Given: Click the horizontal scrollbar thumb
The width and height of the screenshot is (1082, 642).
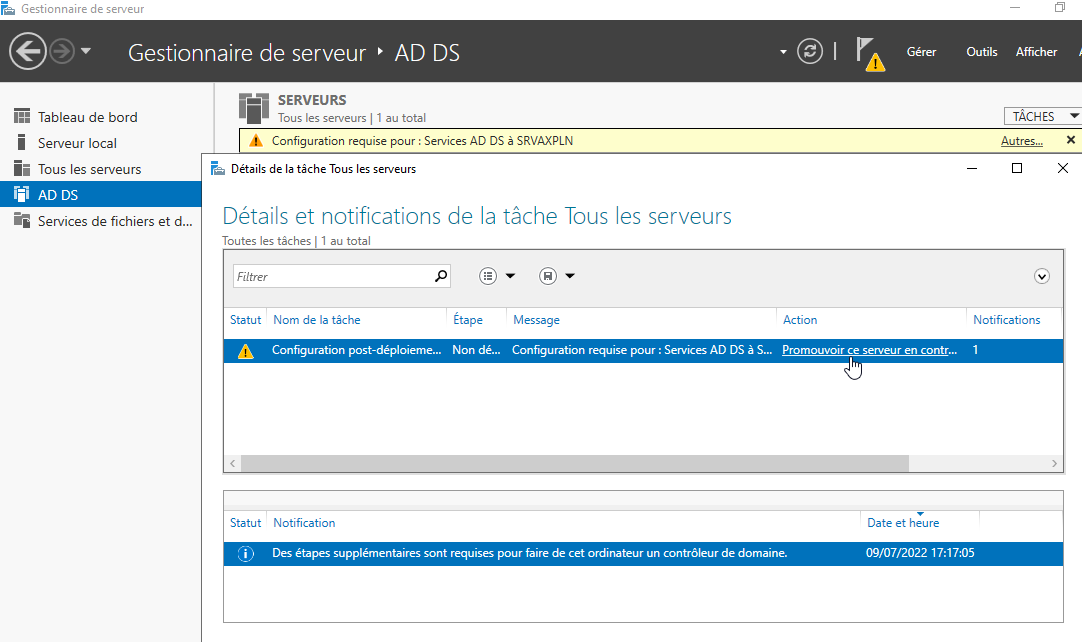Looking at the screenshot, I should tap(574, 463).
